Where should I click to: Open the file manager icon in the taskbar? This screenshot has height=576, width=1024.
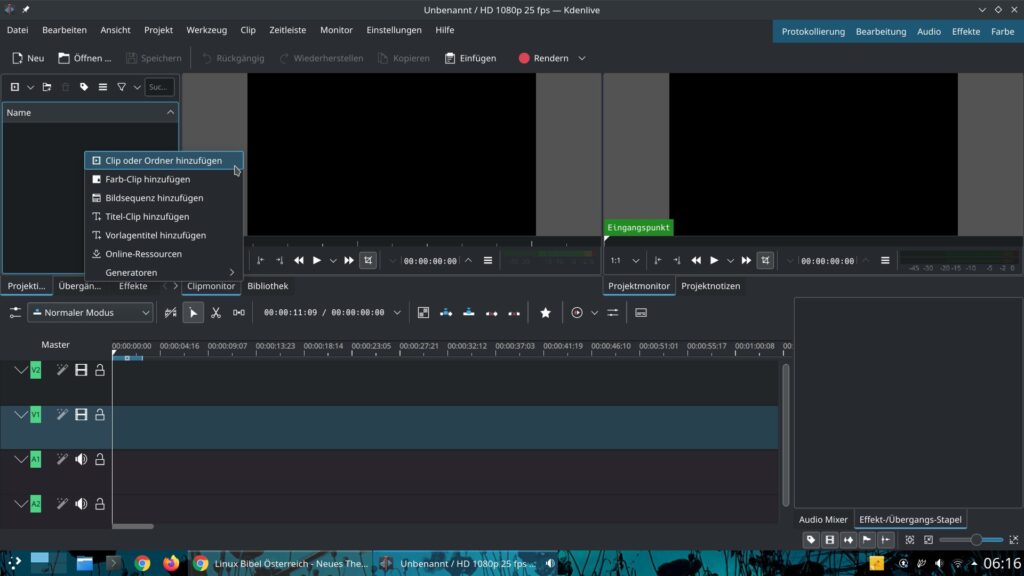84,563
